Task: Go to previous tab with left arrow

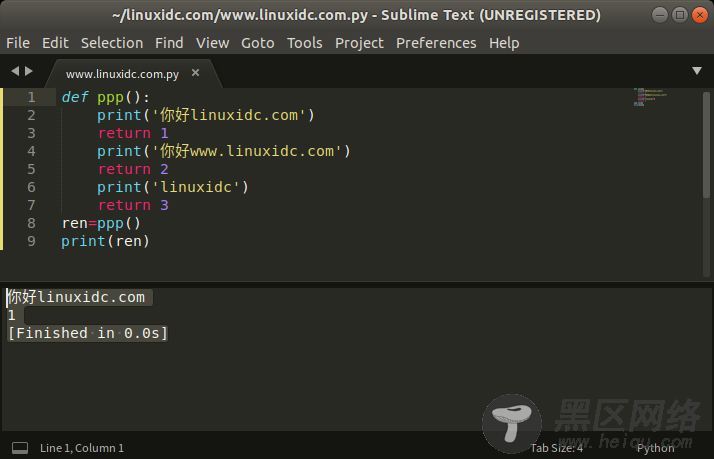Action: [15, 71]
